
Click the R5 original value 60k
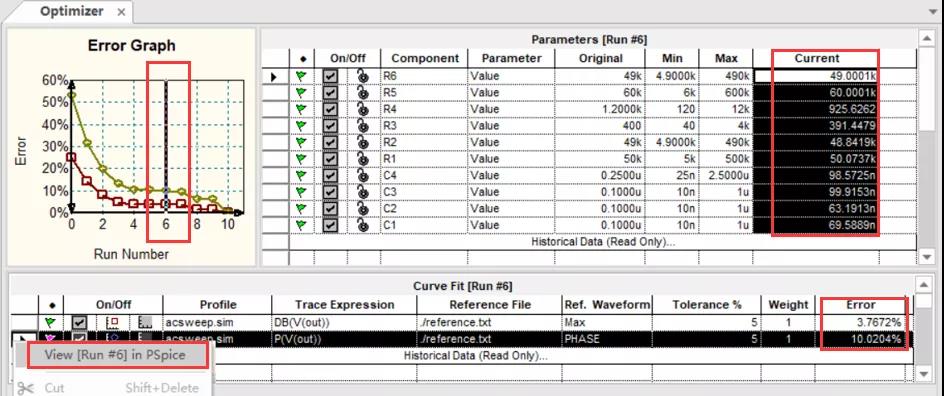coord(599,93)
